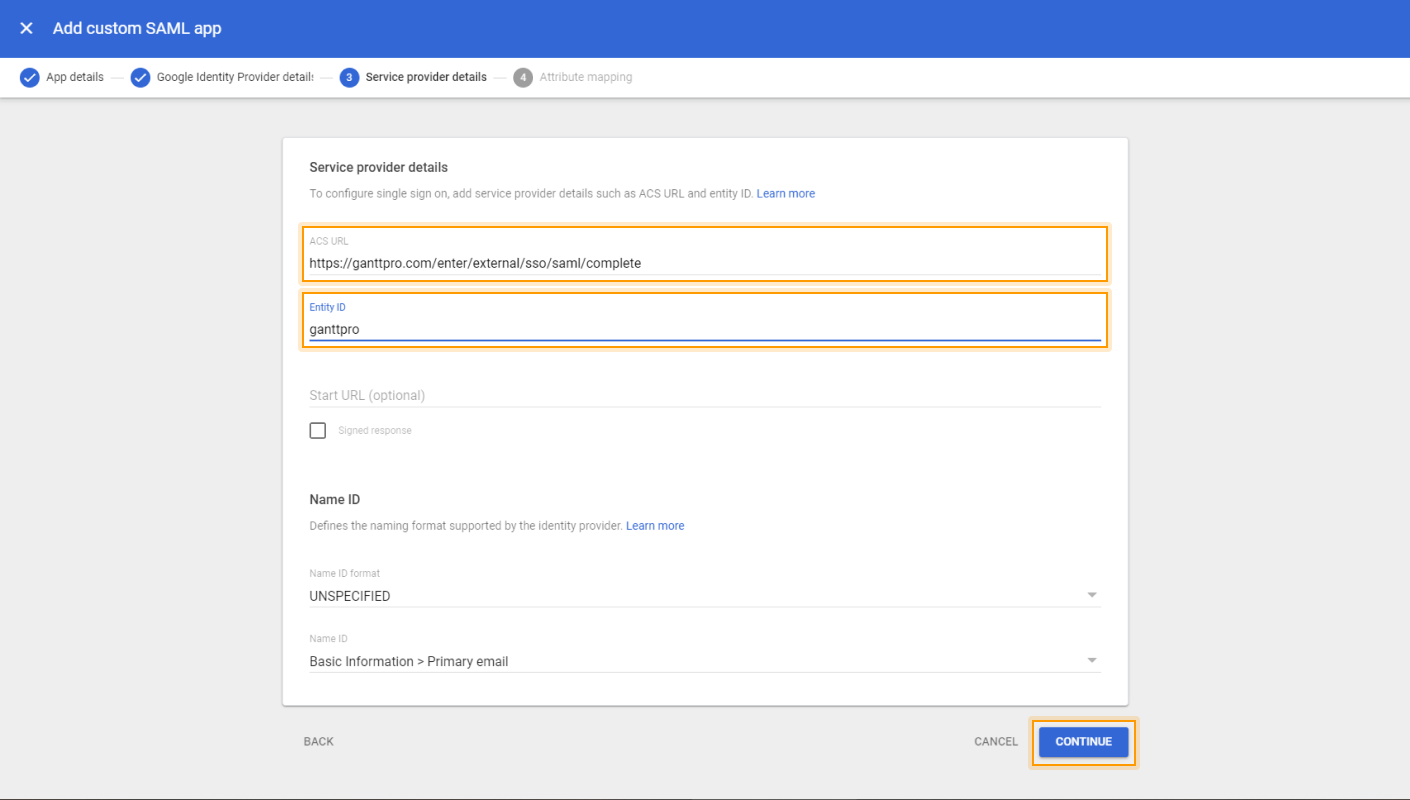The height and width of the screenshot is (800, 1410).
Task: Select the Service provider details step
Action: tap(413, 77)
